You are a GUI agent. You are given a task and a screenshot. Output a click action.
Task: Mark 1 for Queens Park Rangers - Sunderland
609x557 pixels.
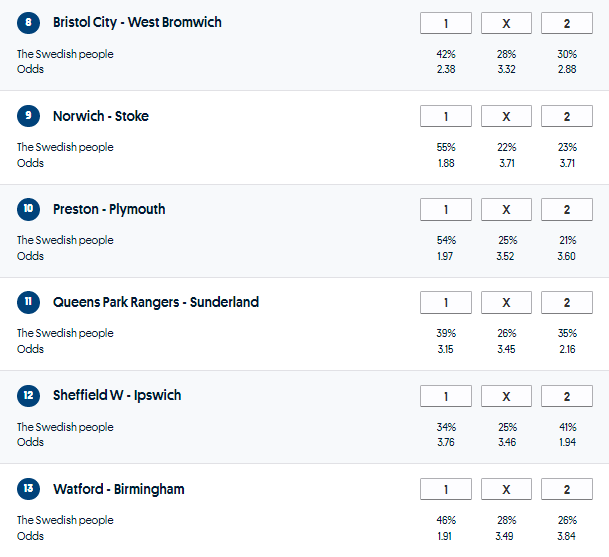point(445,302)
